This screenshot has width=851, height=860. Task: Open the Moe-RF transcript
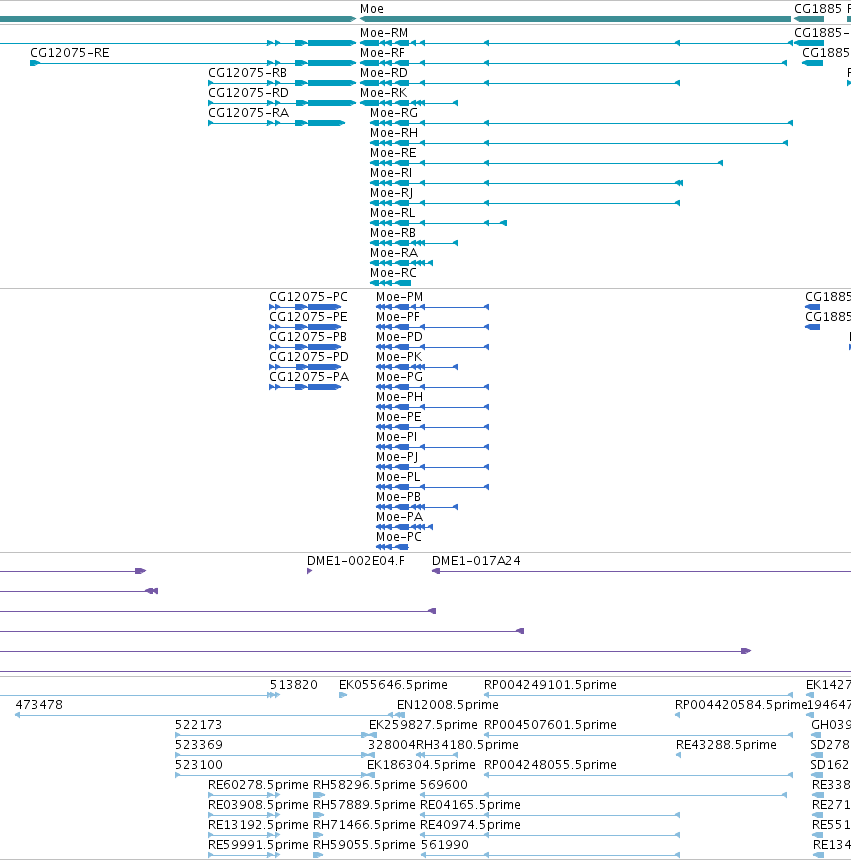[382, 53]
